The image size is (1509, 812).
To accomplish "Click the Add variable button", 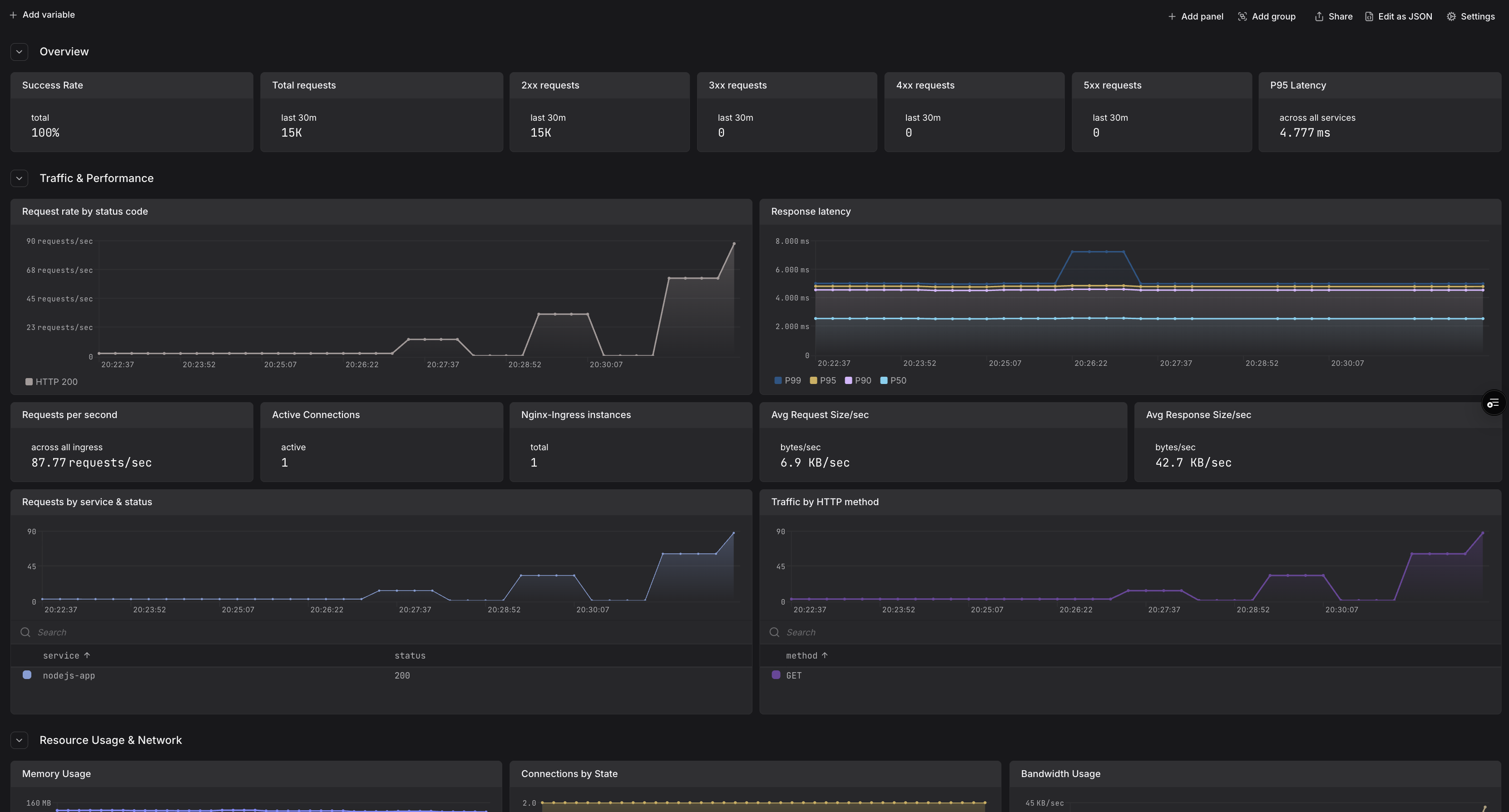I will (x=48, y=15).
